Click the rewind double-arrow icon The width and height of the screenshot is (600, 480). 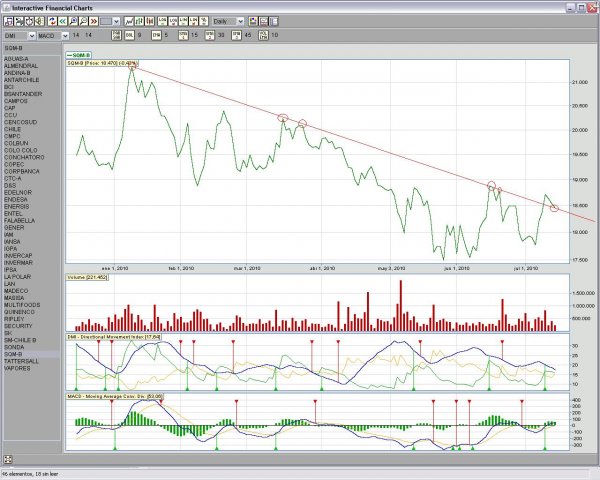(63, 20)
